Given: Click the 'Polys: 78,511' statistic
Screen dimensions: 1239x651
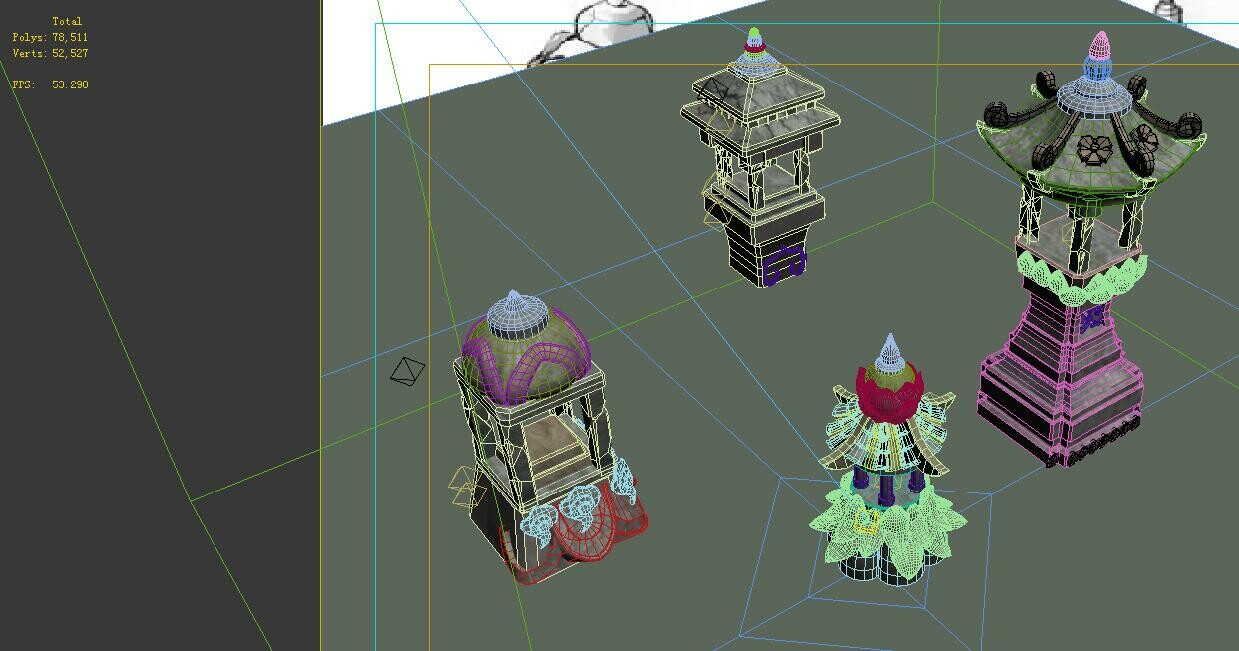Looking at the screenshot, I should tap(50, 37).
